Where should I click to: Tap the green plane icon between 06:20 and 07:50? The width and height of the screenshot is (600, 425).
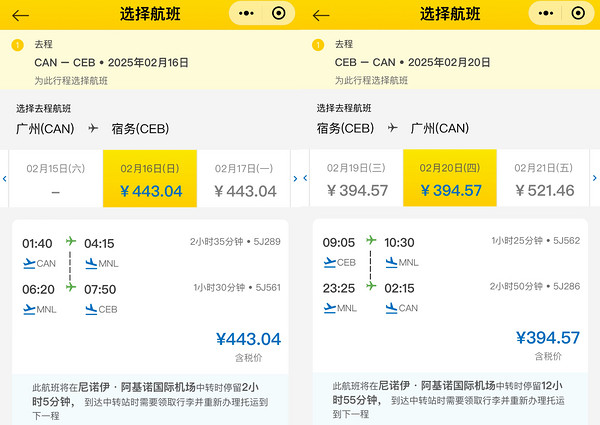[x=70, y=287]
